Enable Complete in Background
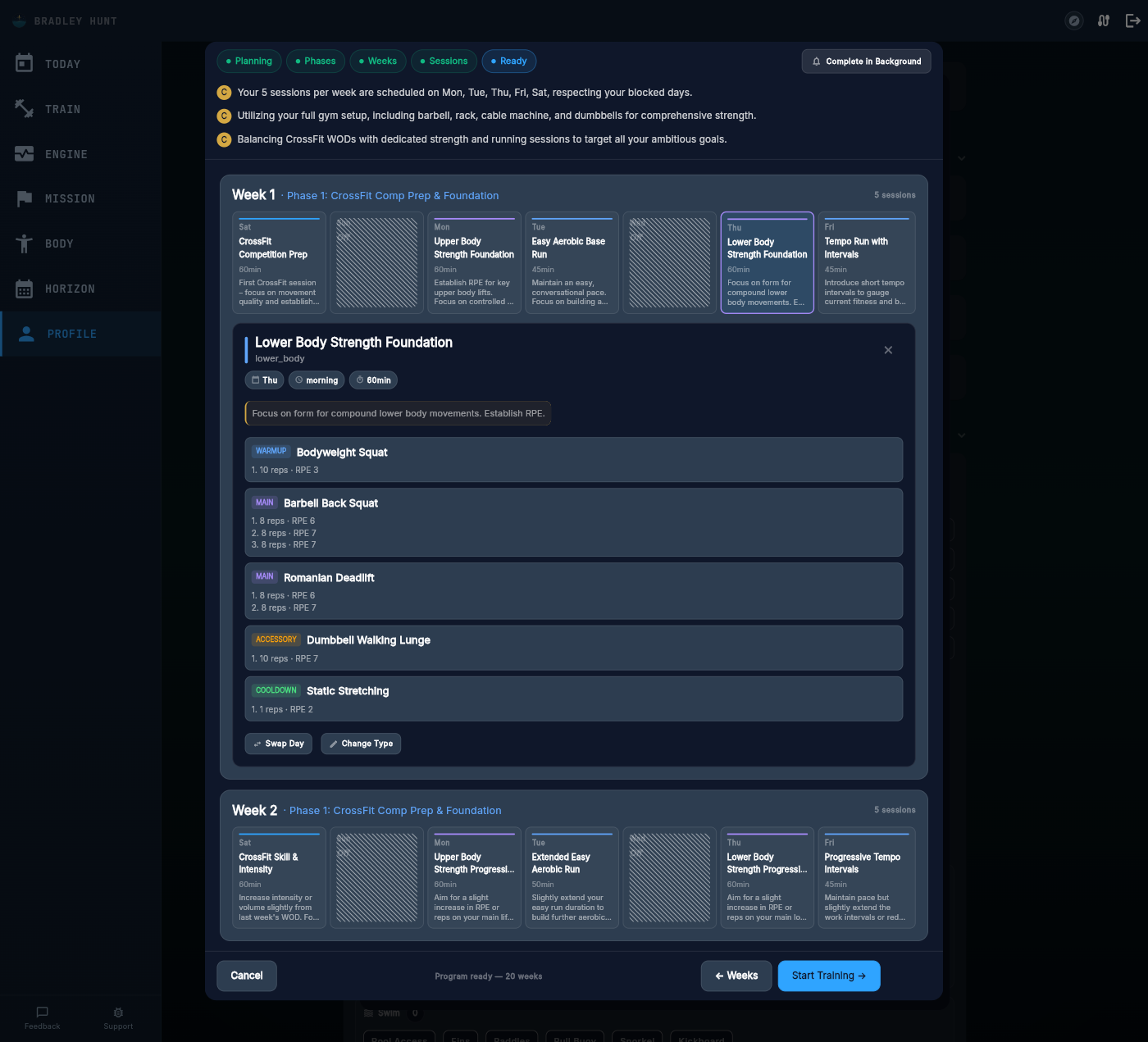Image resolution: width=1148 pixels, height=1042 pixels. pos(866,61)
